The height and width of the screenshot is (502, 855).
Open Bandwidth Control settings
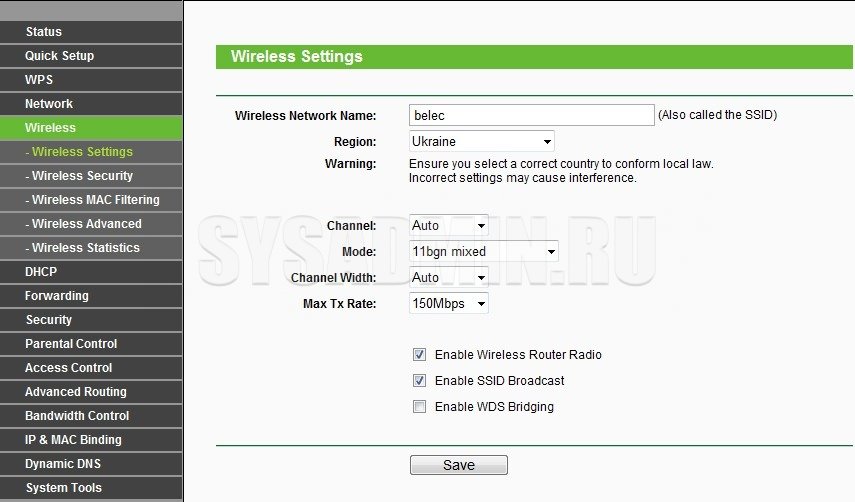point(78,416)
